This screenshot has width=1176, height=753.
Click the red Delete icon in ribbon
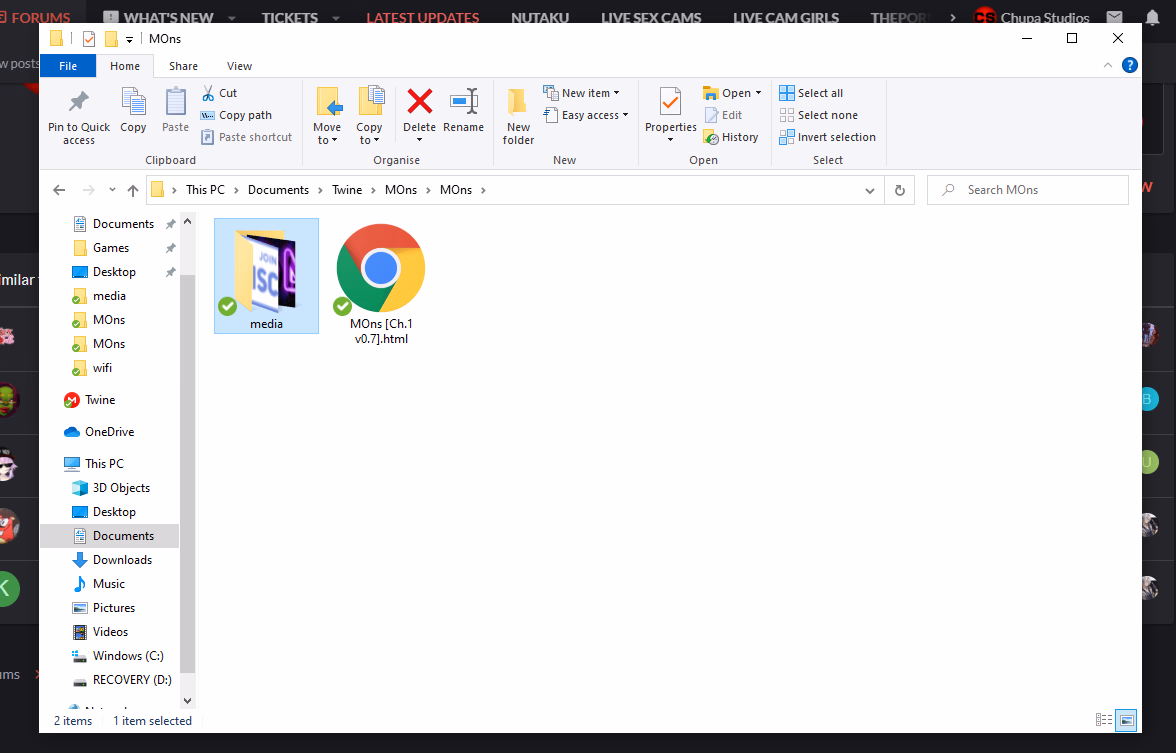419,101
